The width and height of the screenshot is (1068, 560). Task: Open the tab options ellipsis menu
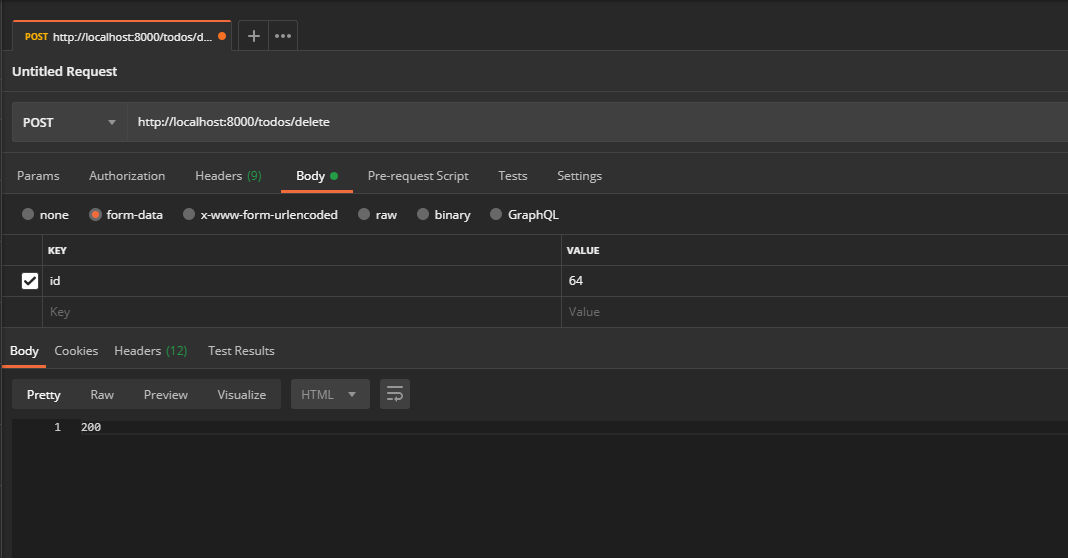click(x=283, y=36)
